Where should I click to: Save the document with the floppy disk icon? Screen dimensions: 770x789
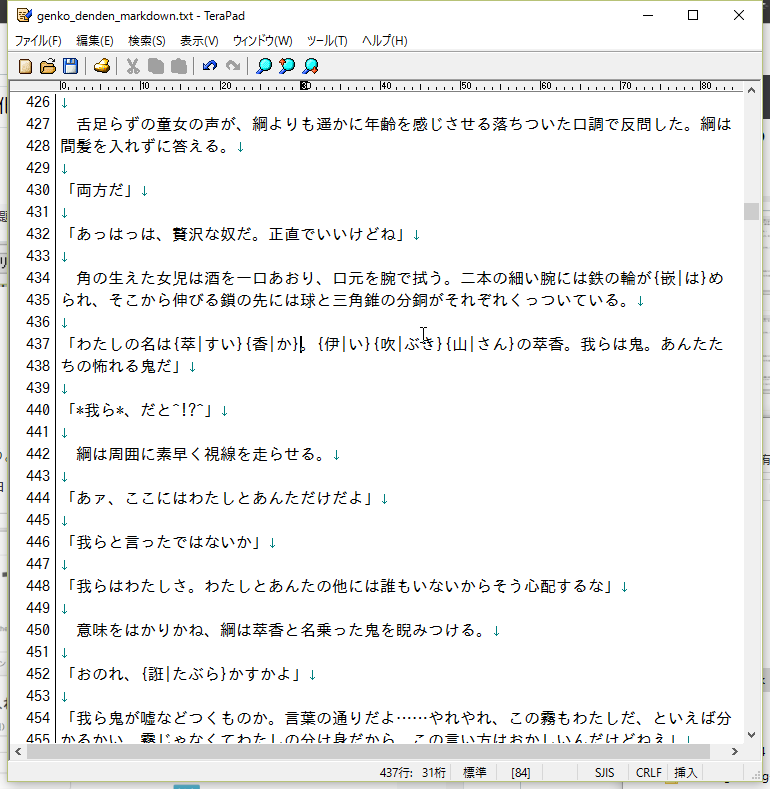click(70, 66)
